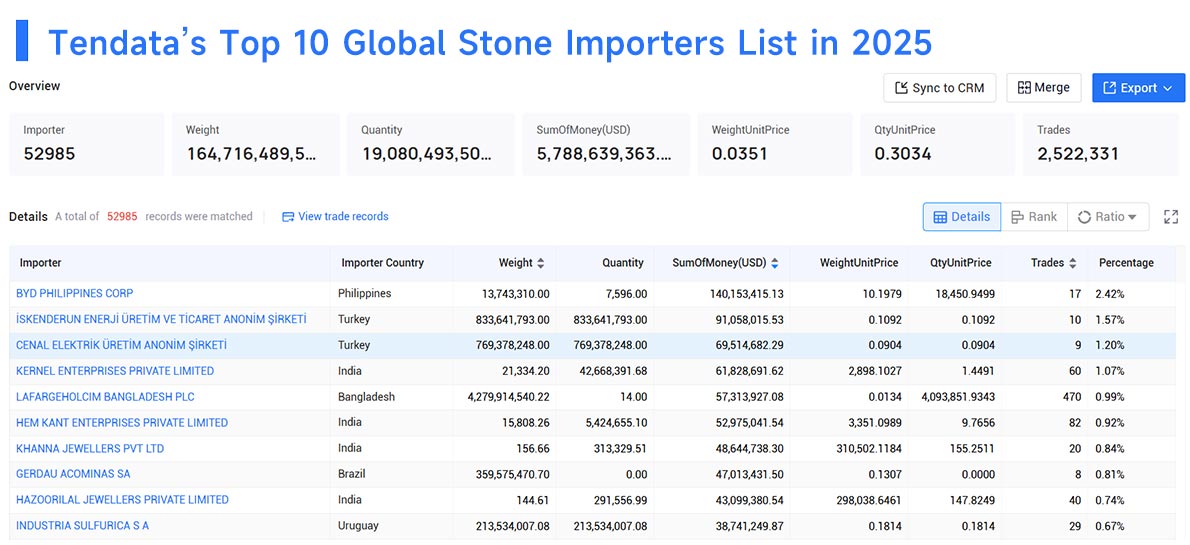
Task: Click the 359,575,470.70 weight cell
Action: [x=505, y=474]
